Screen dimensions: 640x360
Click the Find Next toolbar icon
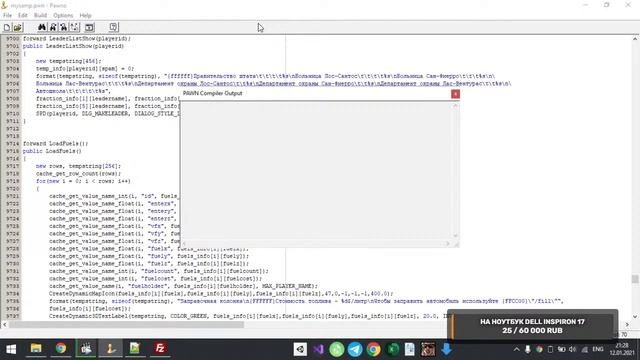(53, 27)
